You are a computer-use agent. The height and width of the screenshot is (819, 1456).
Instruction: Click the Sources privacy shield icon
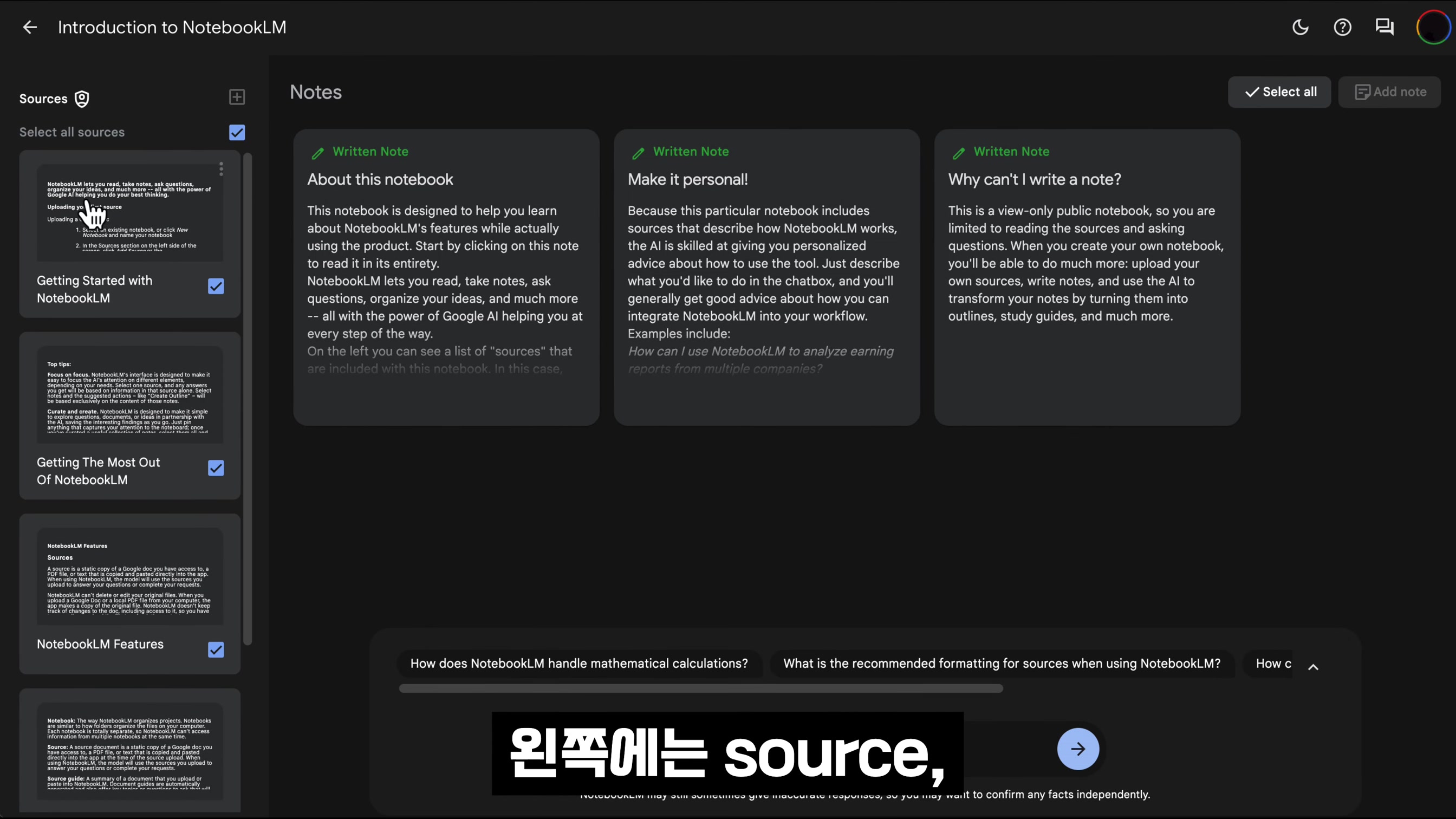click(x=82, y=99)
